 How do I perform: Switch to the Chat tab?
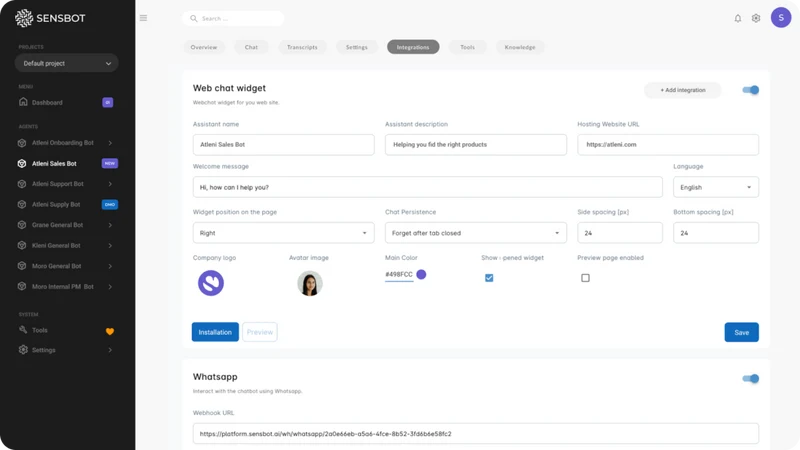(251, 47)
